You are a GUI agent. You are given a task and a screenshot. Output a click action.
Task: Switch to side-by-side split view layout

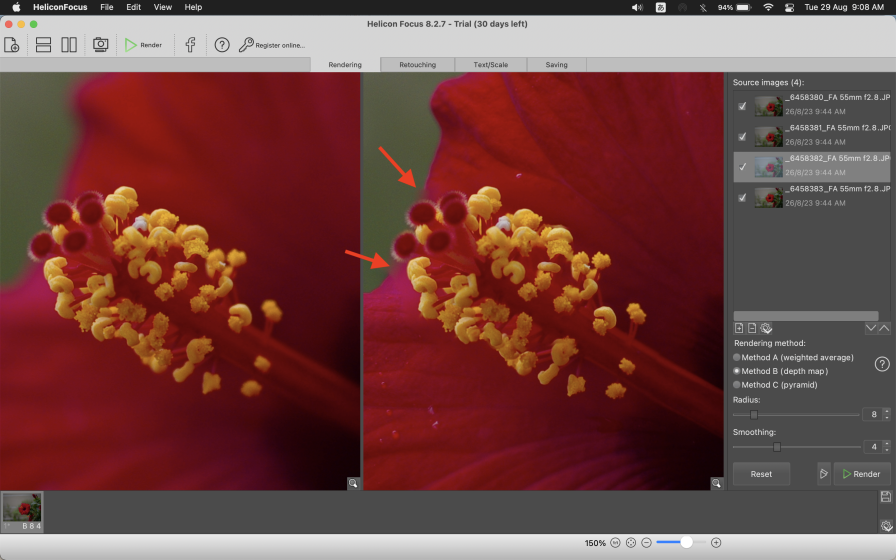pos(69,45)
